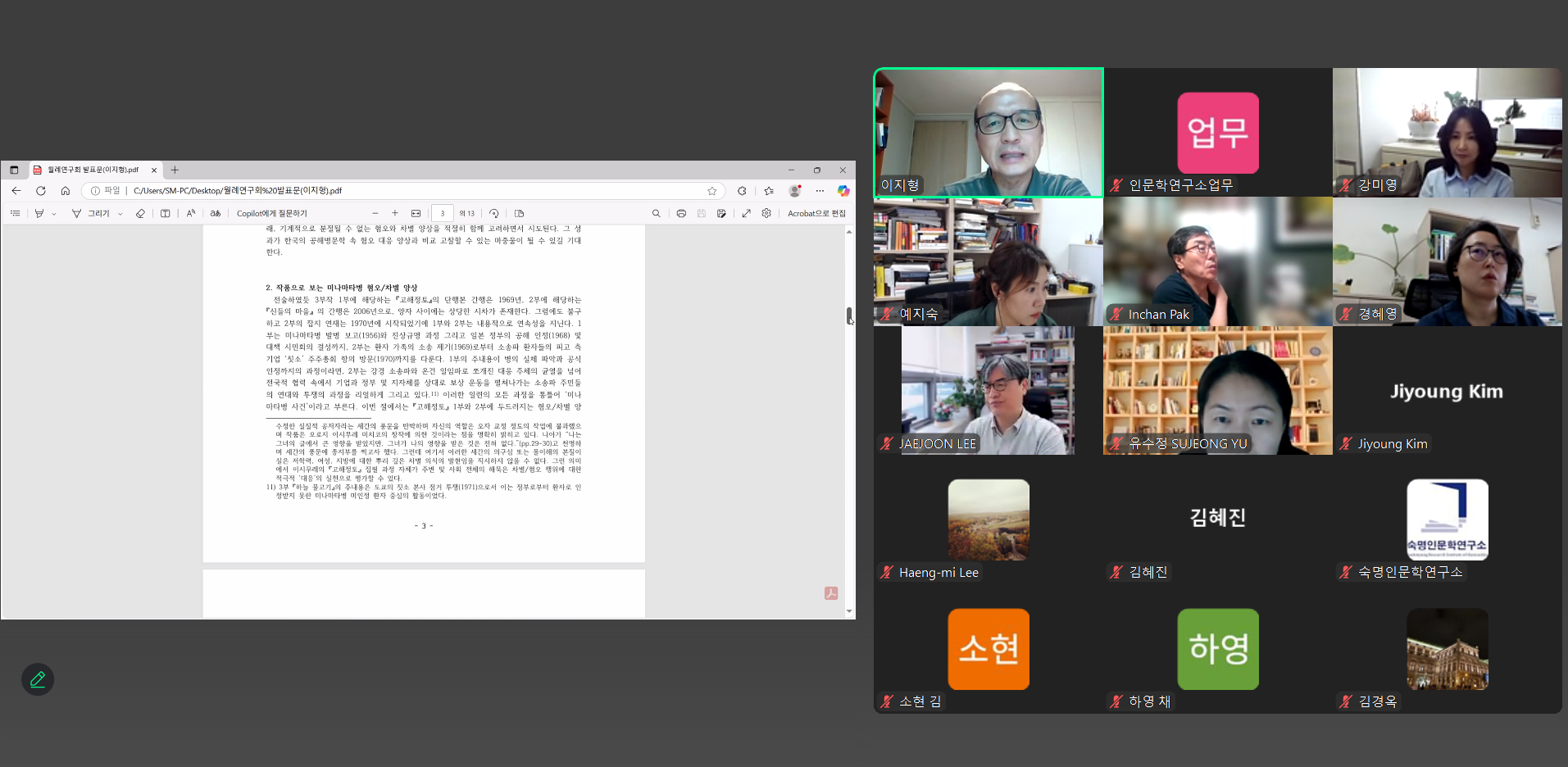This screenshot has width=1568, height=767.
Task: Click the Read aloud icon
Action: tap(191, 213)
